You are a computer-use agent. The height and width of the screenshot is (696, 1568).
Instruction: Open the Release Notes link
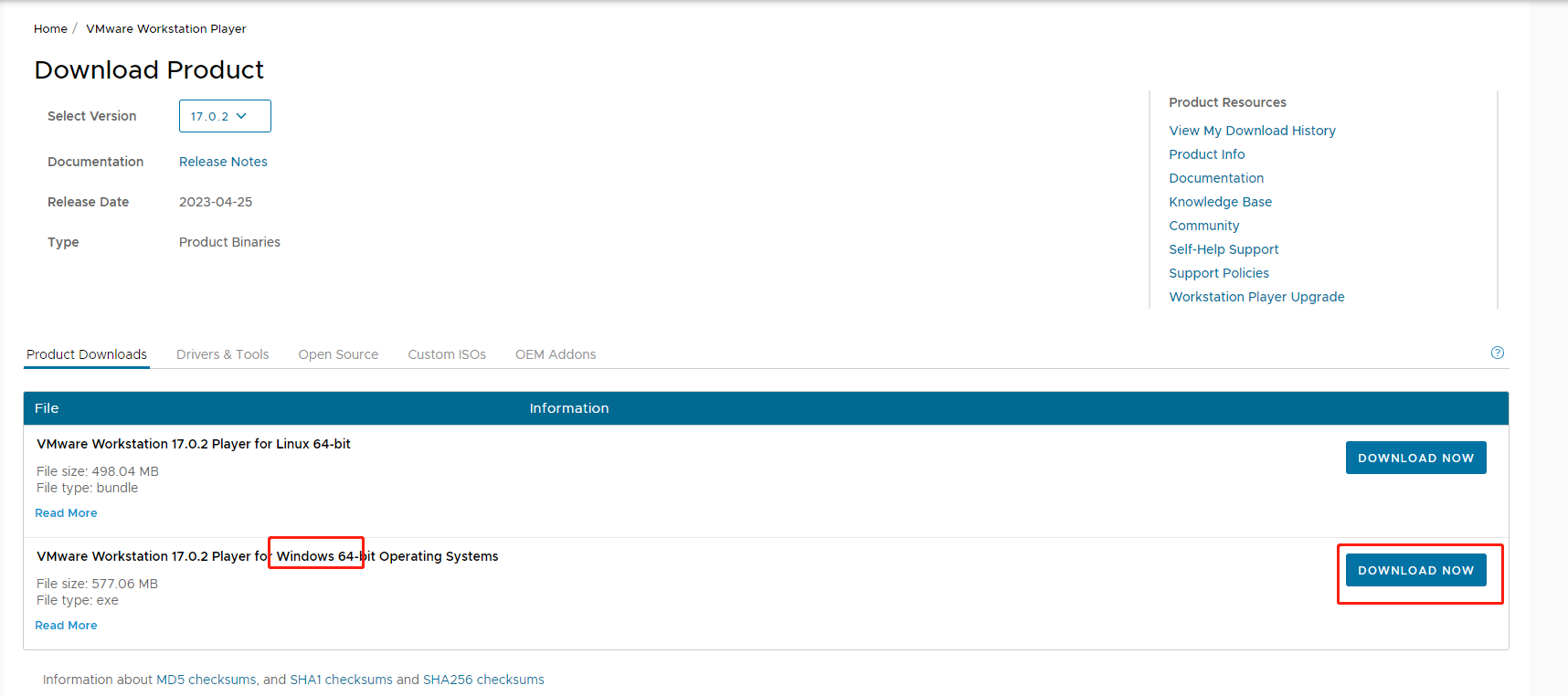[x=223, y=162]
